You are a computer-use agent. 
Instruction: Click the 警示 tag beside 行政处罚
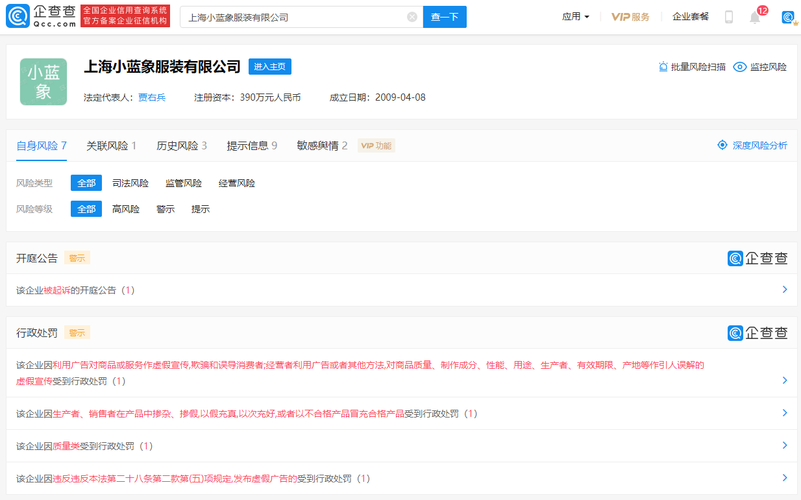77,332
